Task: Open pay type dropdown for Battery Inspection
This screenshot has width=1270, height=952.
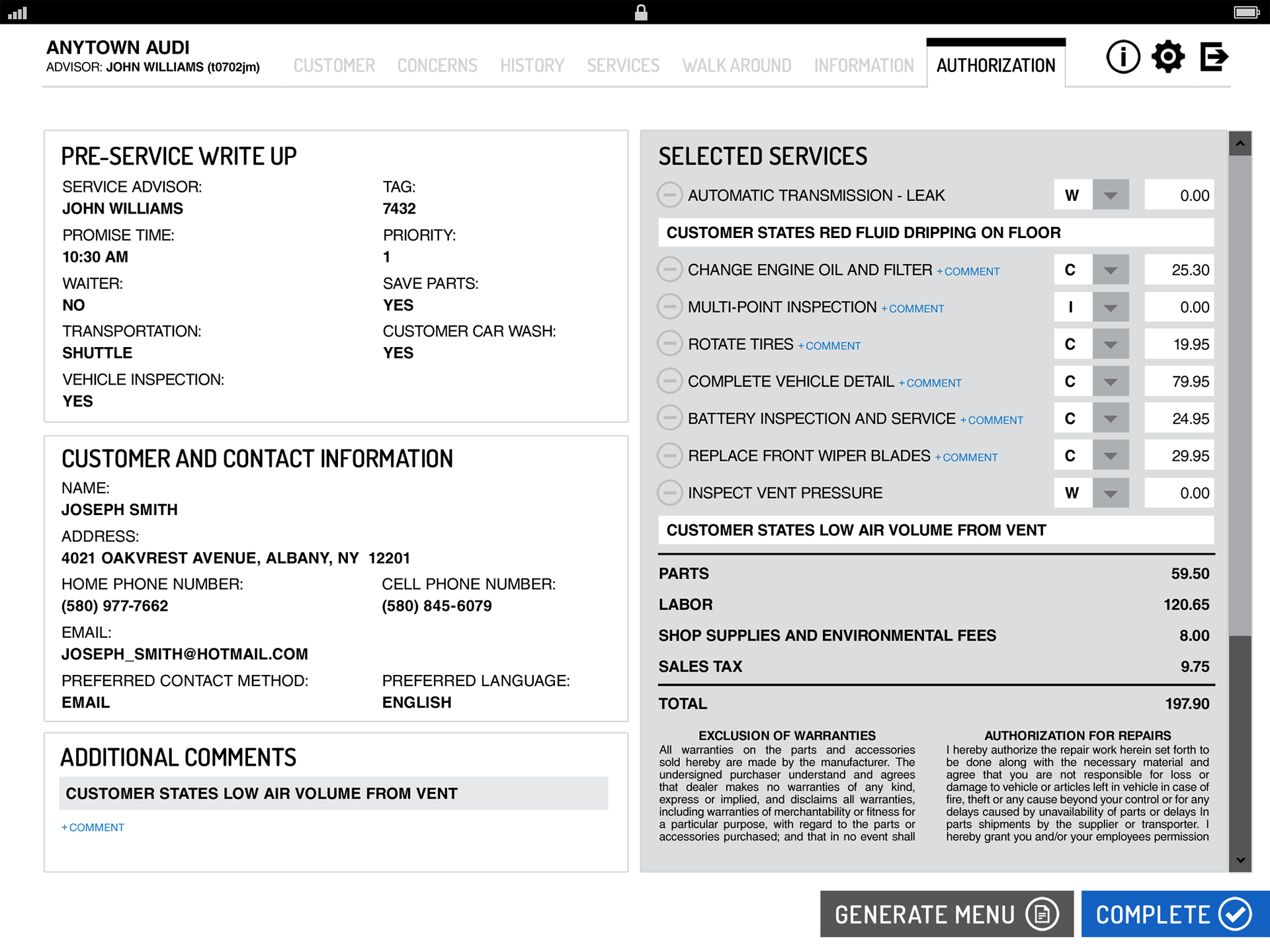Action: (1111, 418)
